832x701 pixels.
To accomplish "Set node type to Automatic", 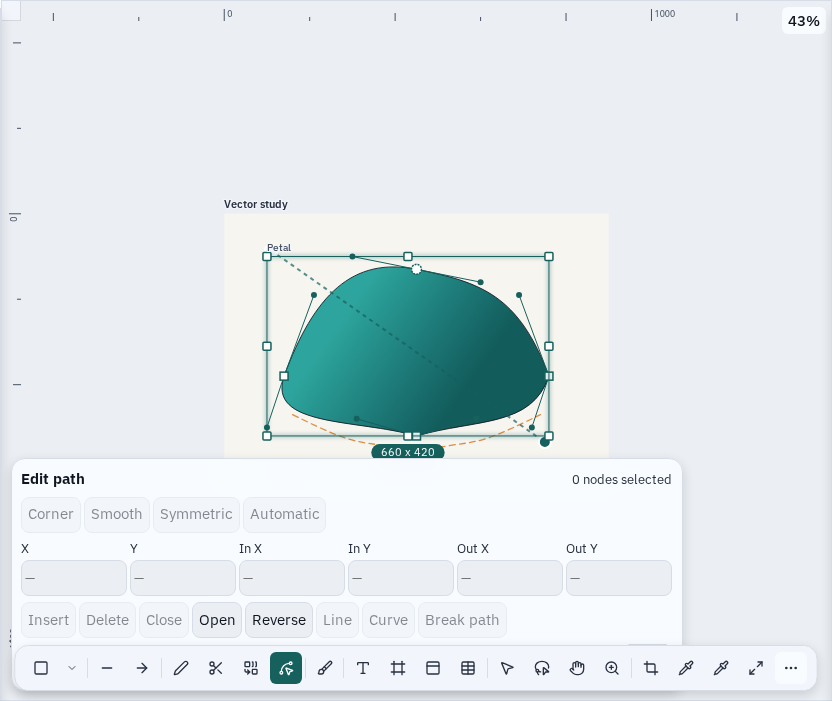I will point(284,514).
